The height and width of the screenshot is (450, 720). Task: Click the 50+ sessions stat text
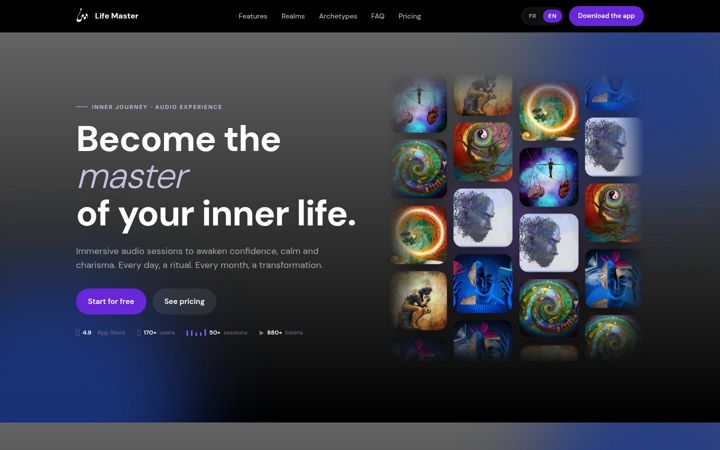tap(228, 332)
